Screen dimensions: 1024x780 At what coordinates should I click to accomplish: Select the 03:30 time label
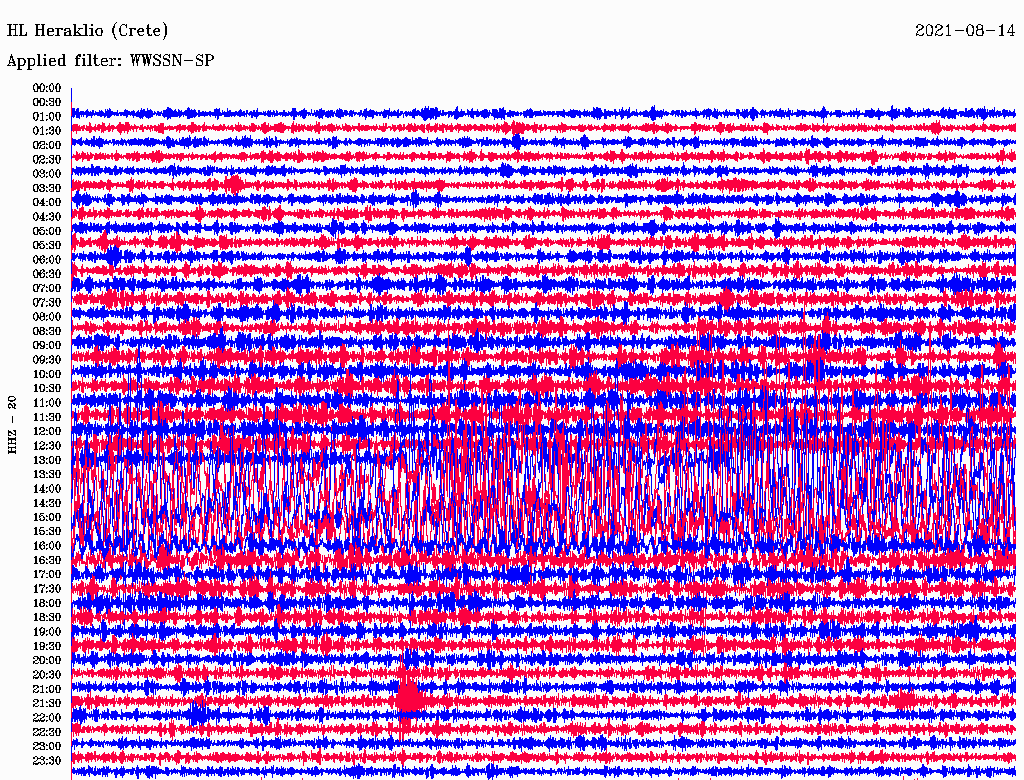point(47,188)
